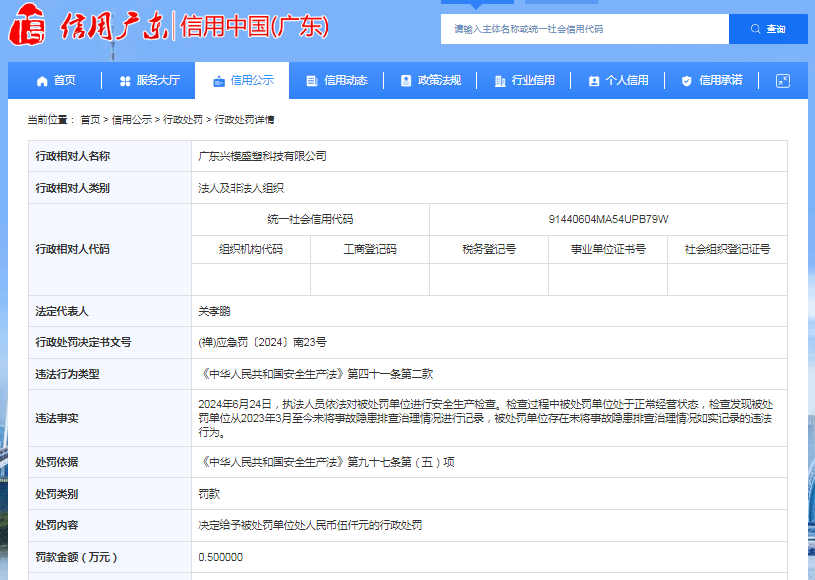Click the shield icon beside 信用承诺
Image resolution: width=815 pixels, height=580 pixels.
tap(686, 81)
